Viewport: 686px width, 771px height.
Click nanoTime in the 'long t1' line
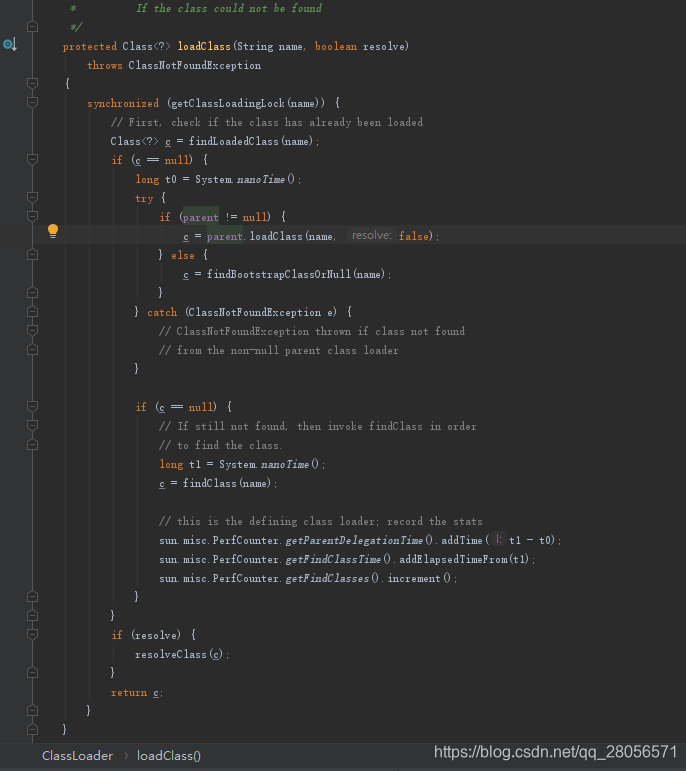285,464
